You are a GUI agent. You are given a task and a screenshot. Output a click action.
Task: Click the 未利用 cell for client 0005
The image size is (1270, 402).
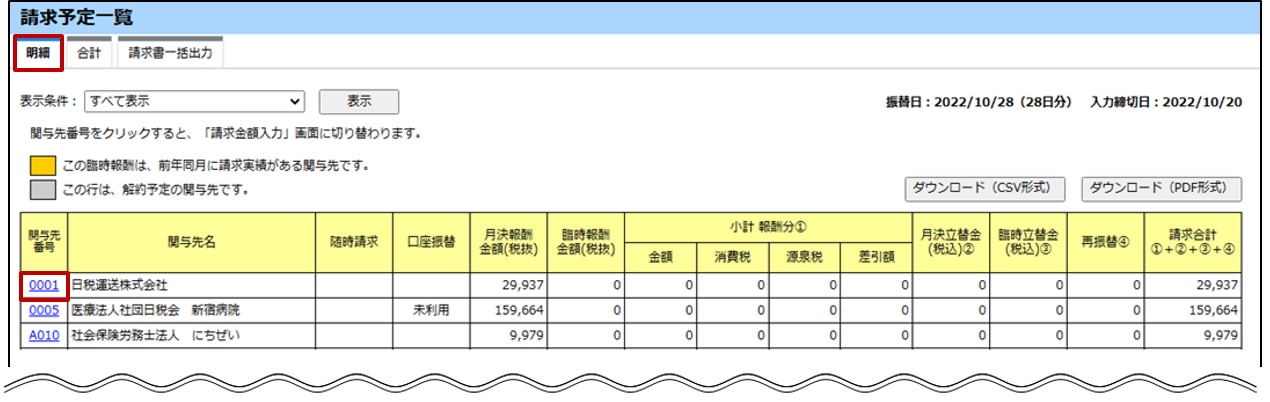coord(432,310)
